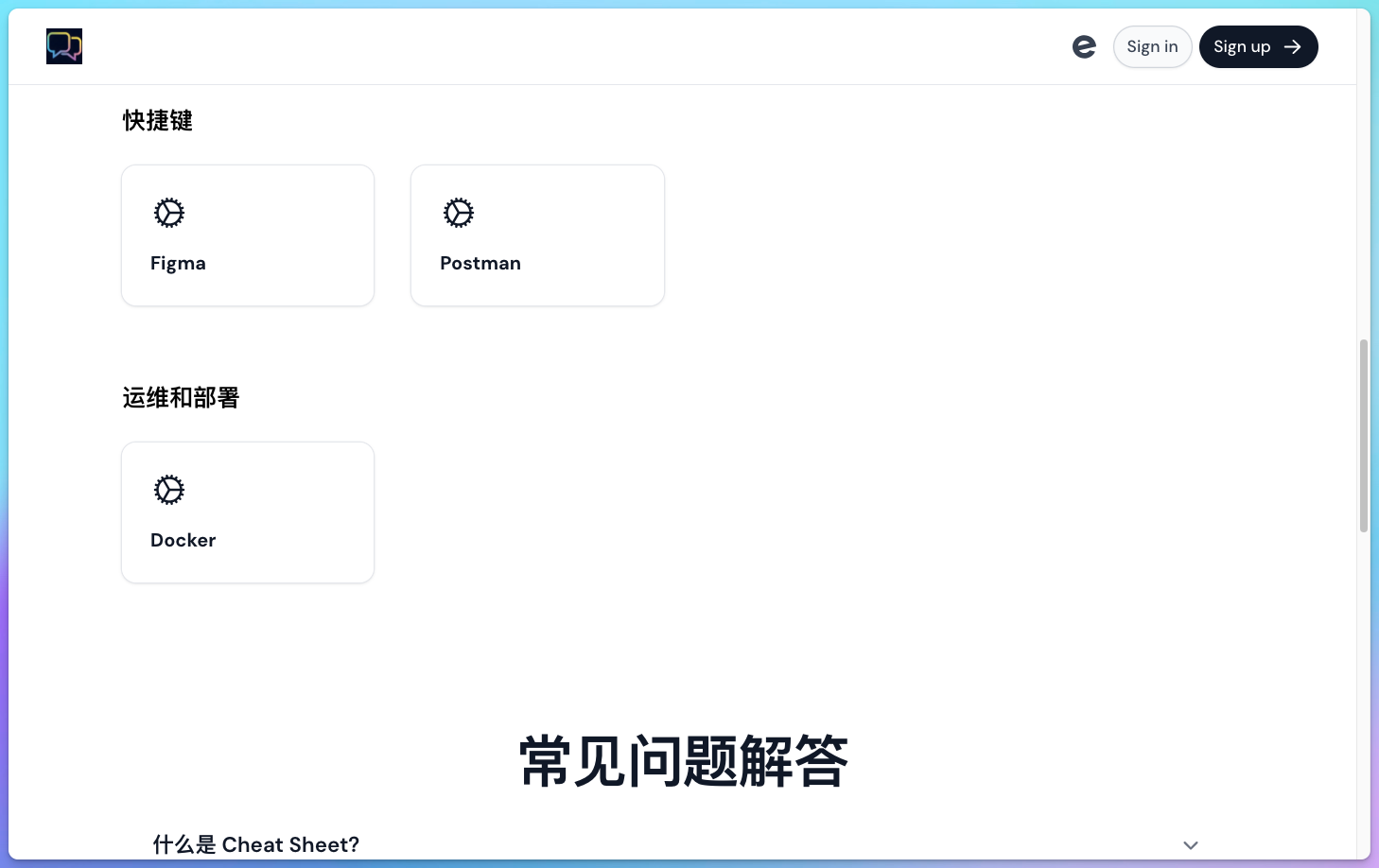Click the gear icon on the Postman card

(x=459, y=213)
